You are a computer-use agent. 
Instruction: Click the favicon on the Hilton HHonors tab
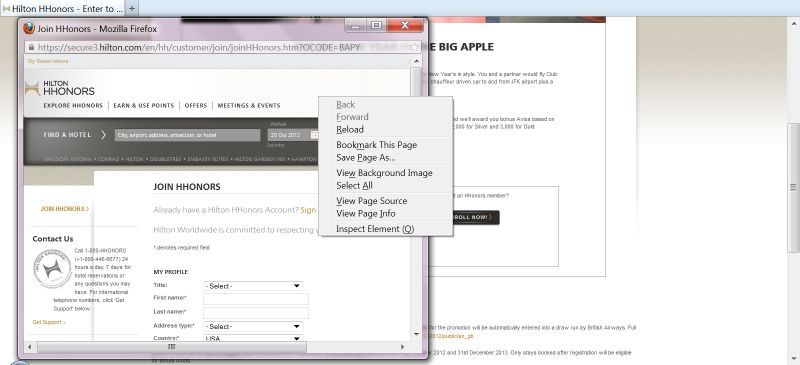[x=6, y=9]
